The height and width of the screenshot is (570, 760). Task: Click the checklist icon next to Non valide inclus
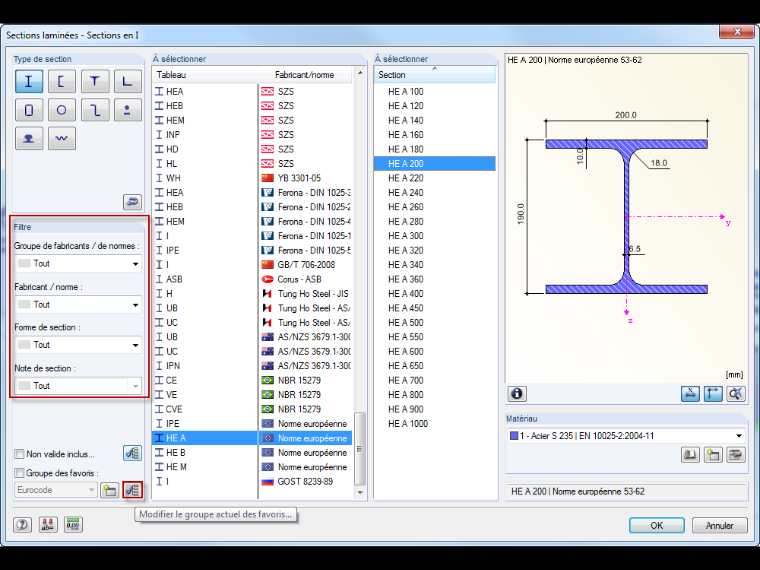(132, 453)
